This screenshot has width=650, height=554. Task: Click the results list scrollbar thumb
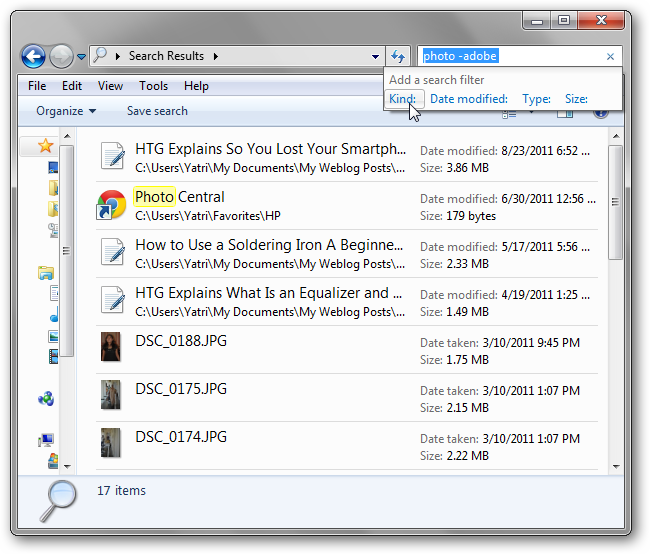coord(616,202)
